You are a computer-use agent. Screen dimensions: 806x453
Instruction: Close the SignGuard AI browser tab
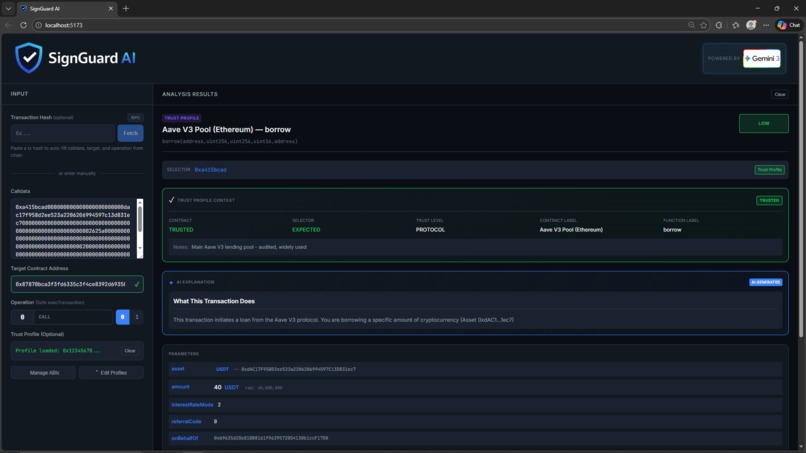(x=111, y=8)
